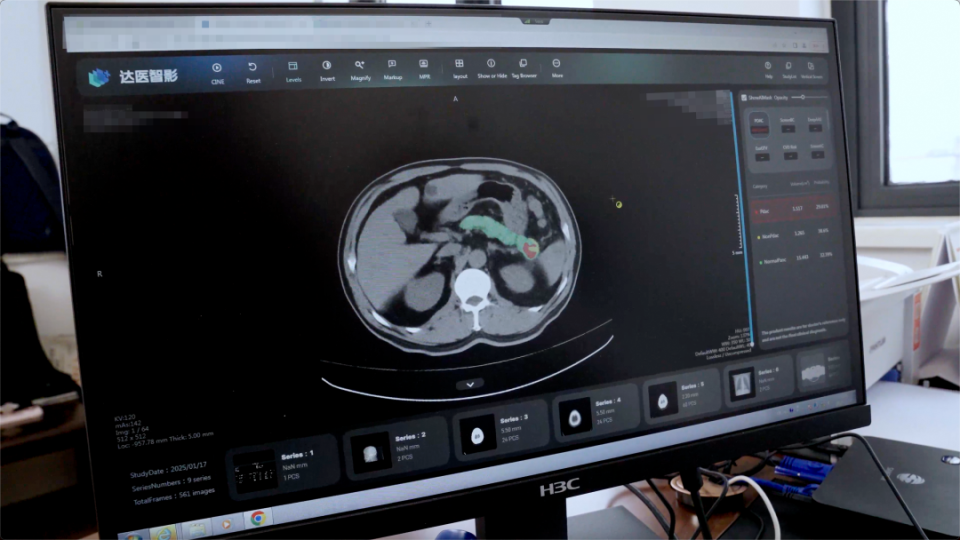Invert the image colors
960x540 pixels.
pos(327,70)
